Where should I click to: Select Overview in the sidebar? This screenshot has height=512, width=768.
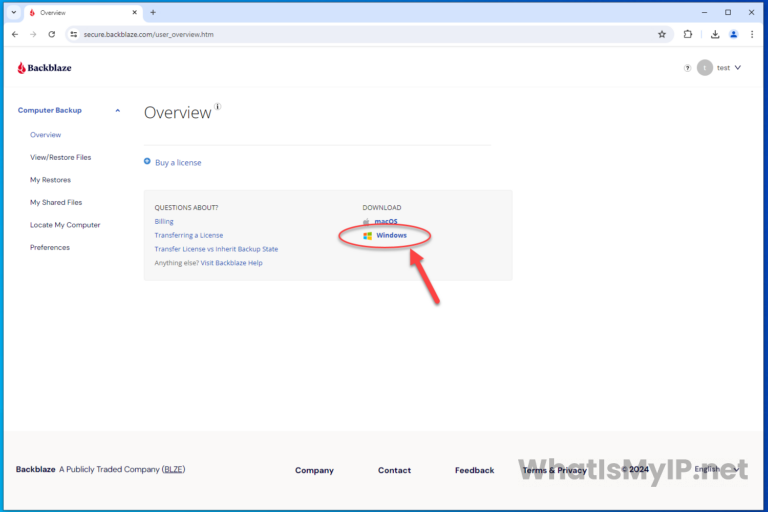click(46, 135)
